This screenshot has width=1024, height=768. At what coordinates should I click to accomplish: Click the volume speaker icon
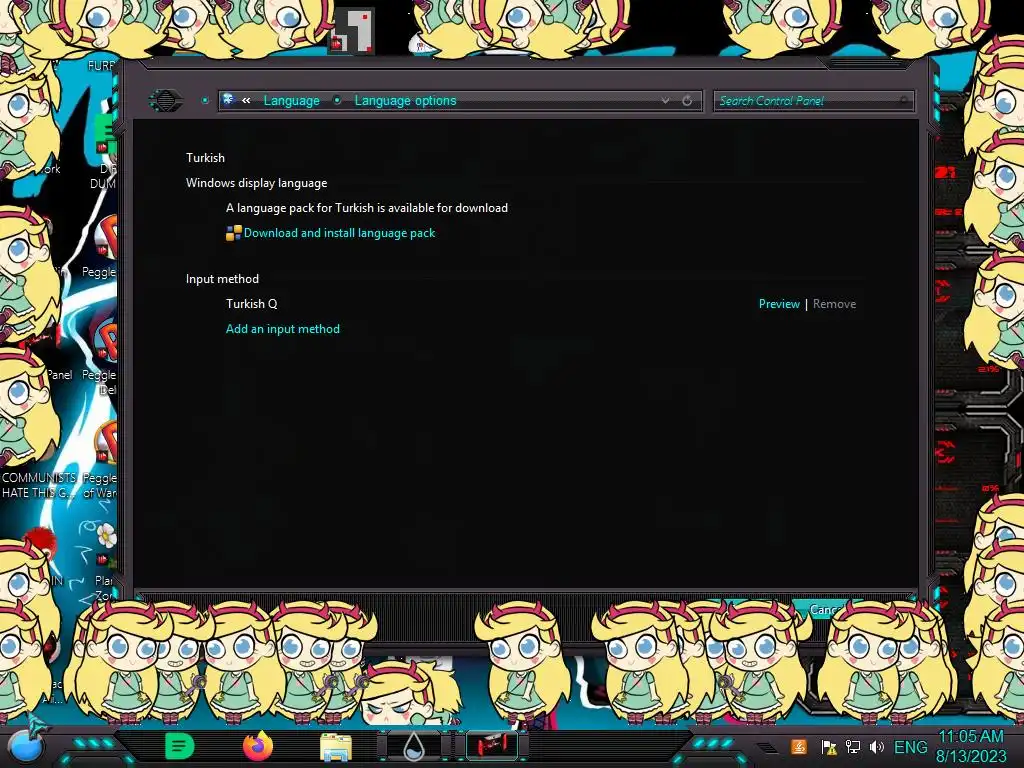(876, 747)
